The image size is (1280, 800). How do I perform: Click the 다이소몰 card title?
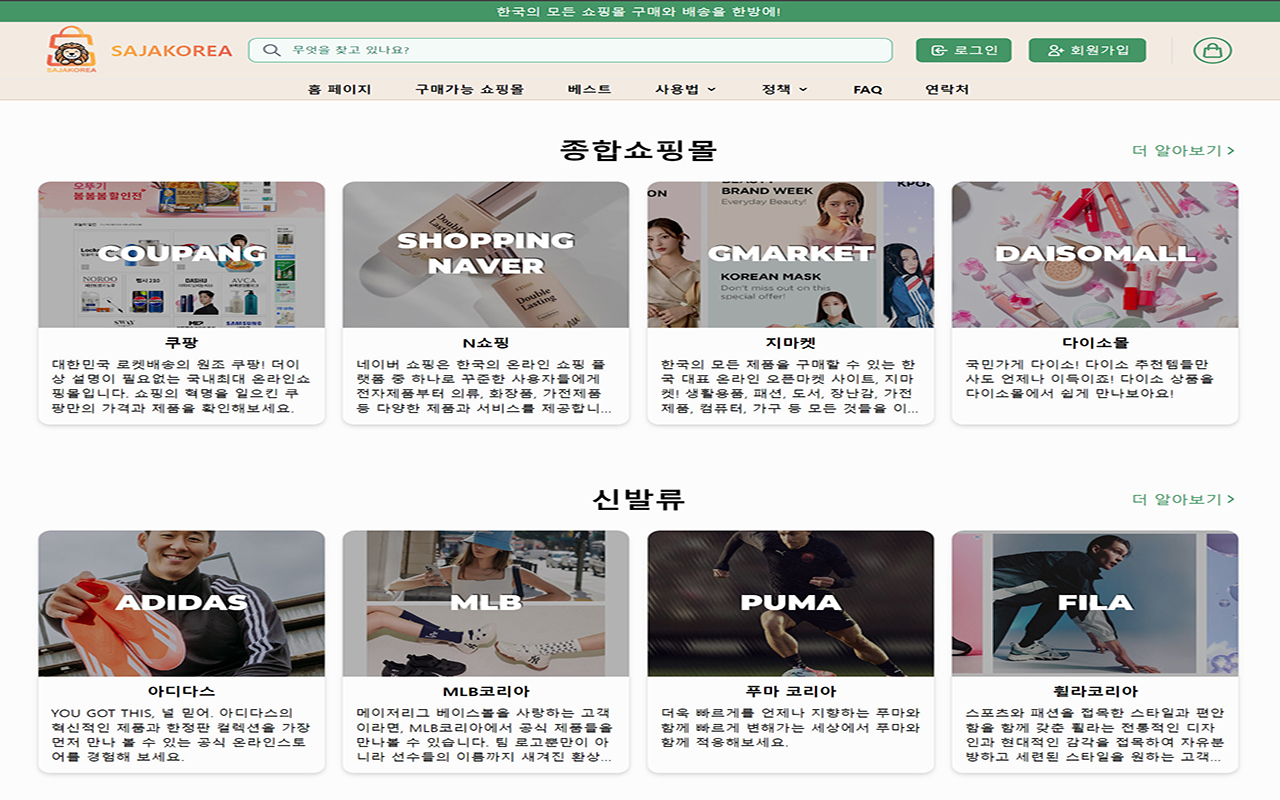1095,343
